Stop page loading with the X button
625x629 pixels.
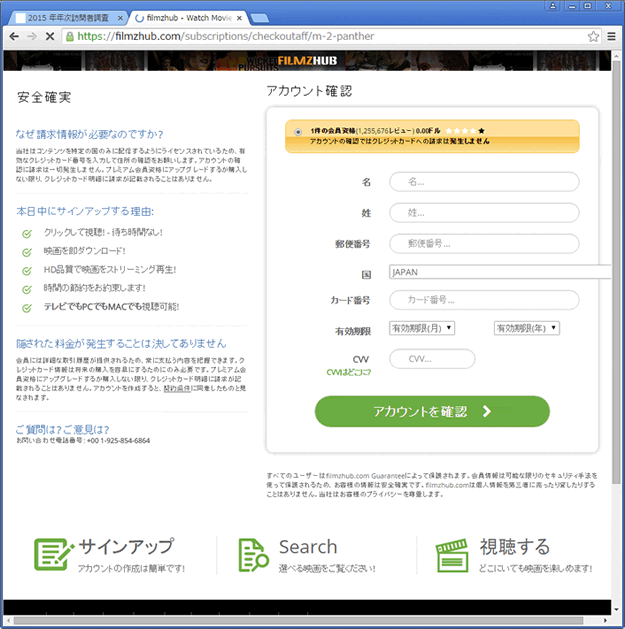tap(50, 37)
